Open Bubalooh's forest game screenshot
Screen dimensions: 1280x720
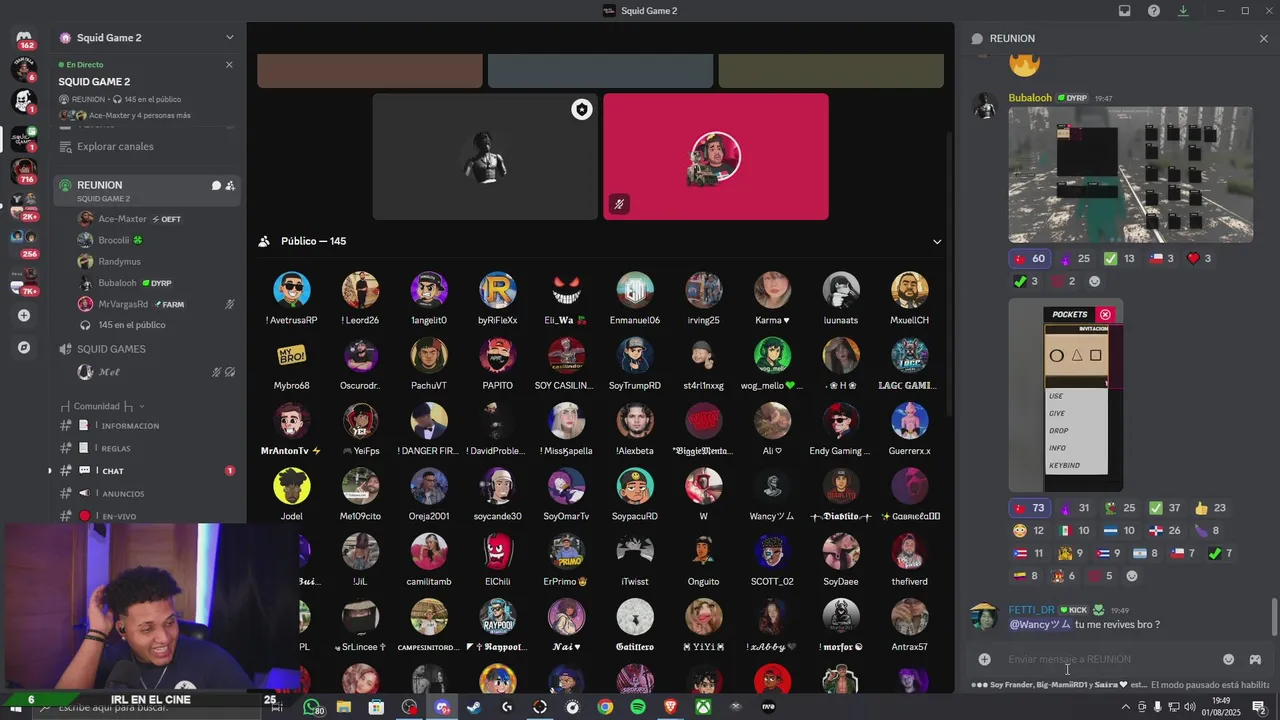click(x=1130, y=175)
